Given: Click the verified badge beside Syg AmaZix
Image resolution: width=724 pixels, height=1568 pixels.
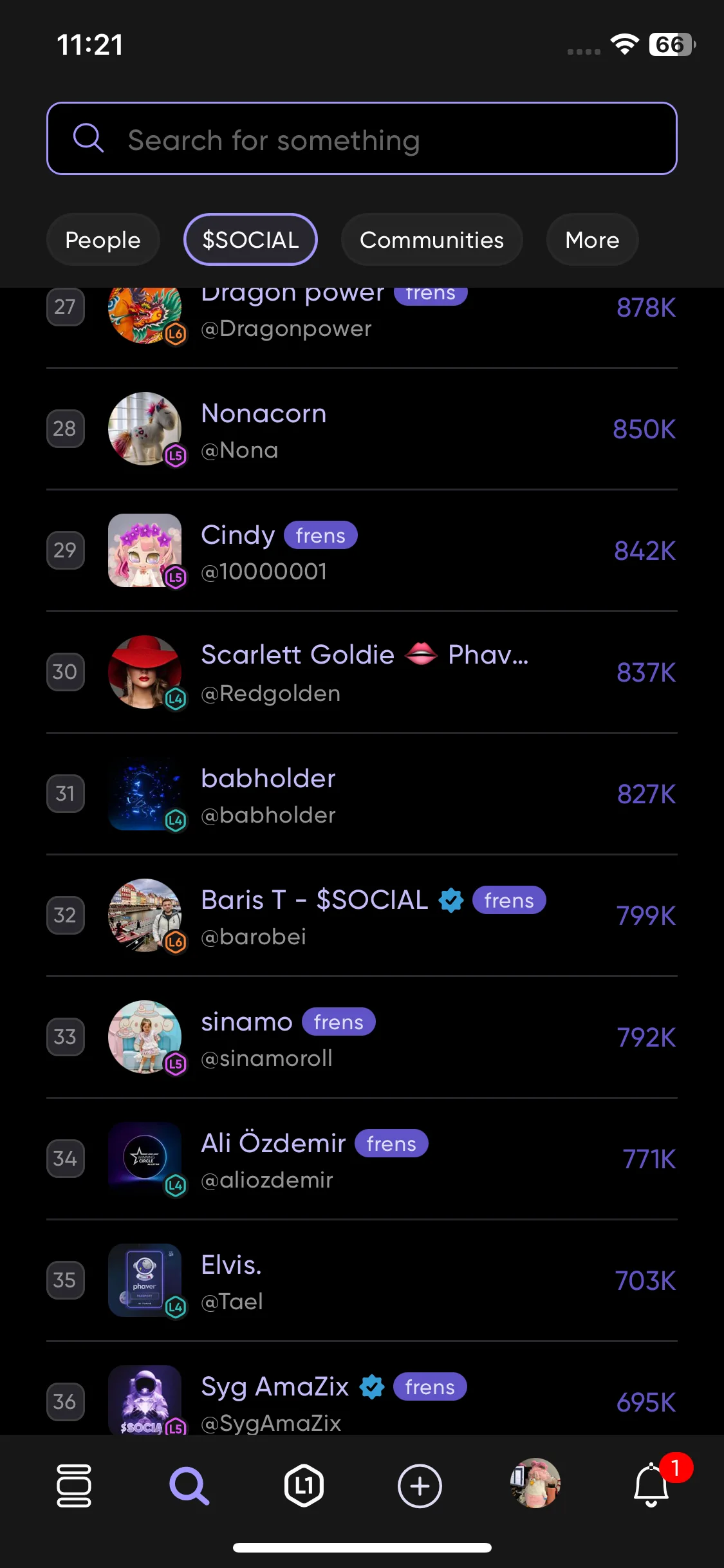Looking at the screenshot, I should click(x=372, y=1386).
